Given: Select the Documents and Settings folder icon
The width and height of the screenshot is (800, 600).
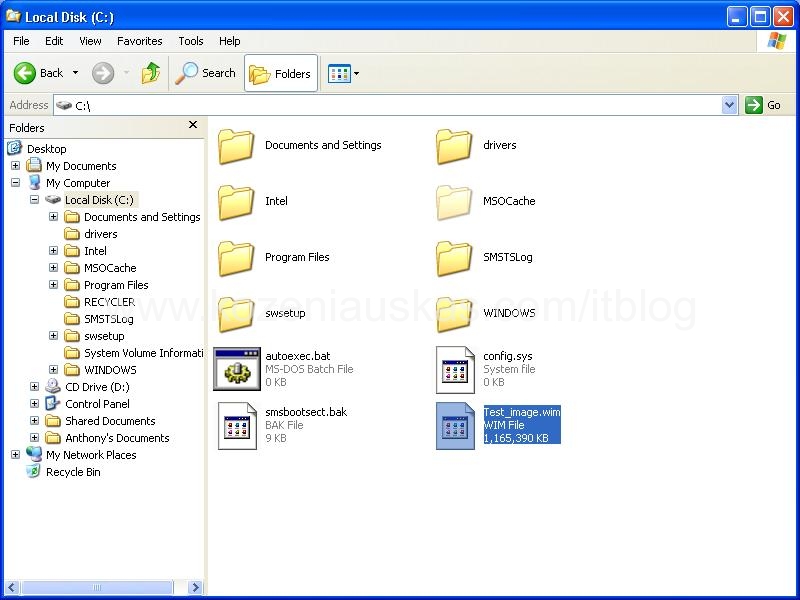Looking at the screenshot, I should [x=236, y=146].
